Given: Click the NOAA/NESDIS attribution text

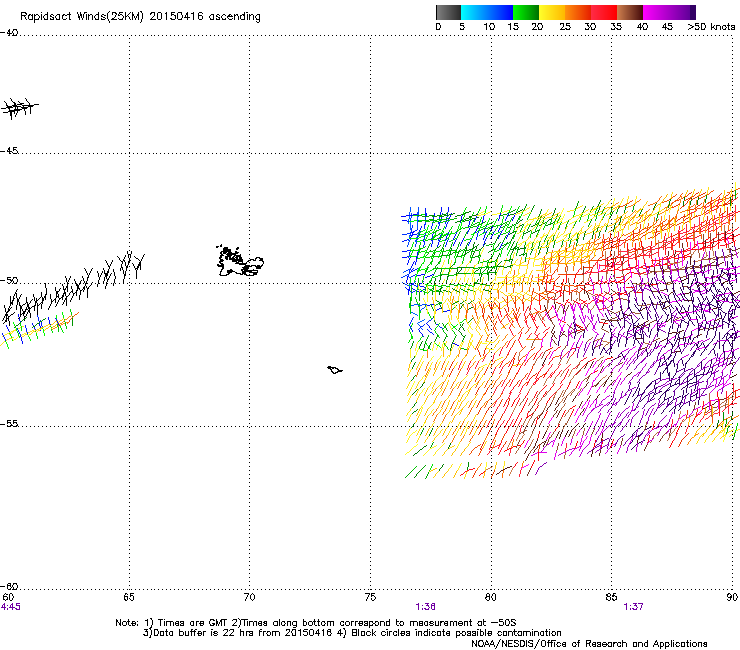Looking at the screenshot, I should coord(589,644).
